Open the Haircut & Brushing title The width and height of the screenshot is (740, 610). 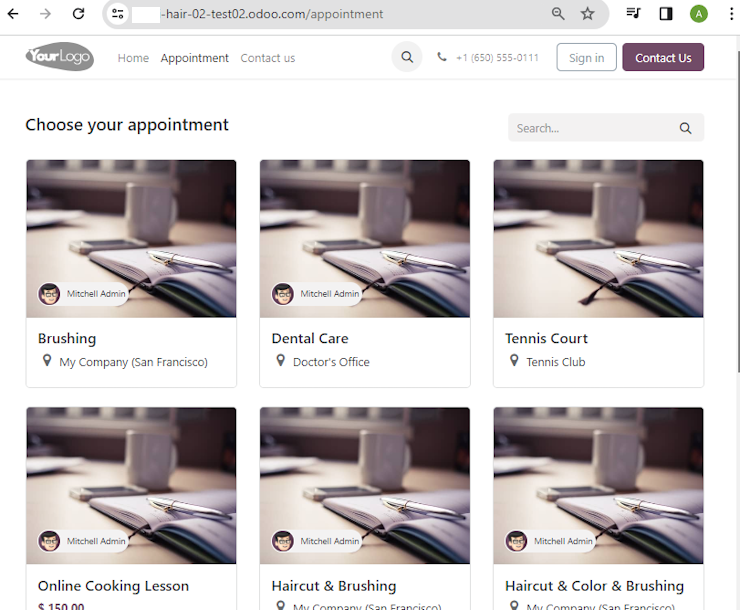334,586
